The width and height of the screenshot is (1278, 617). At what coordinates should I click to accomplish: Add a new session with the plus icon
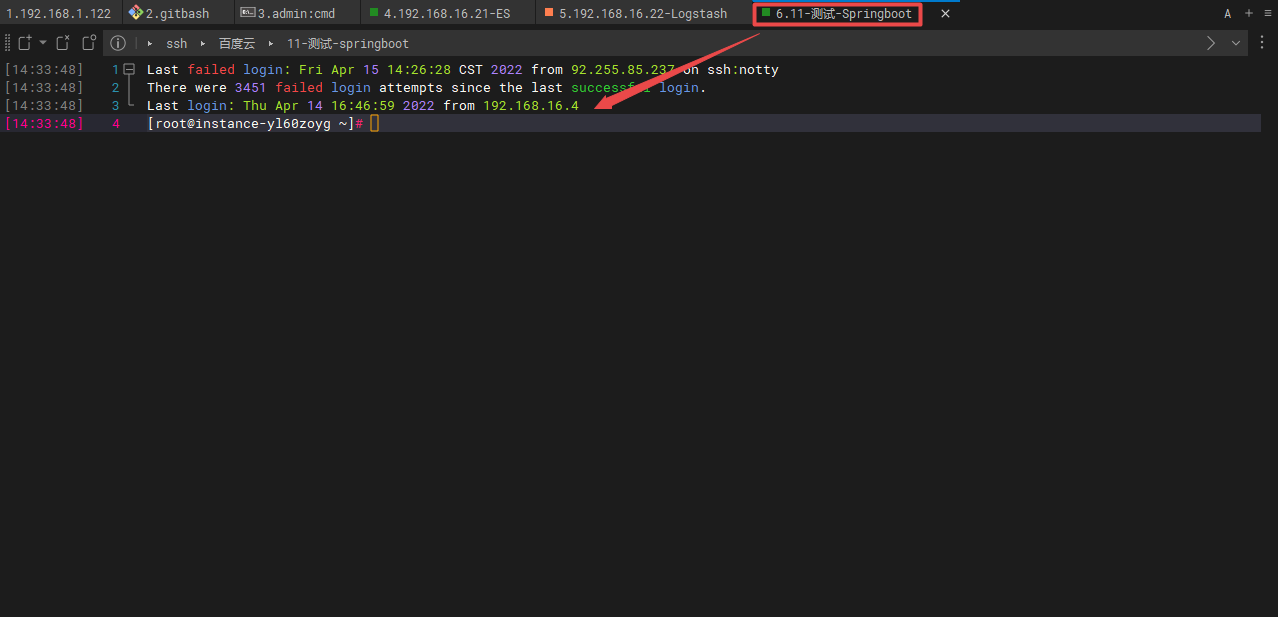pyautogui.click(x=1248, y=13)
